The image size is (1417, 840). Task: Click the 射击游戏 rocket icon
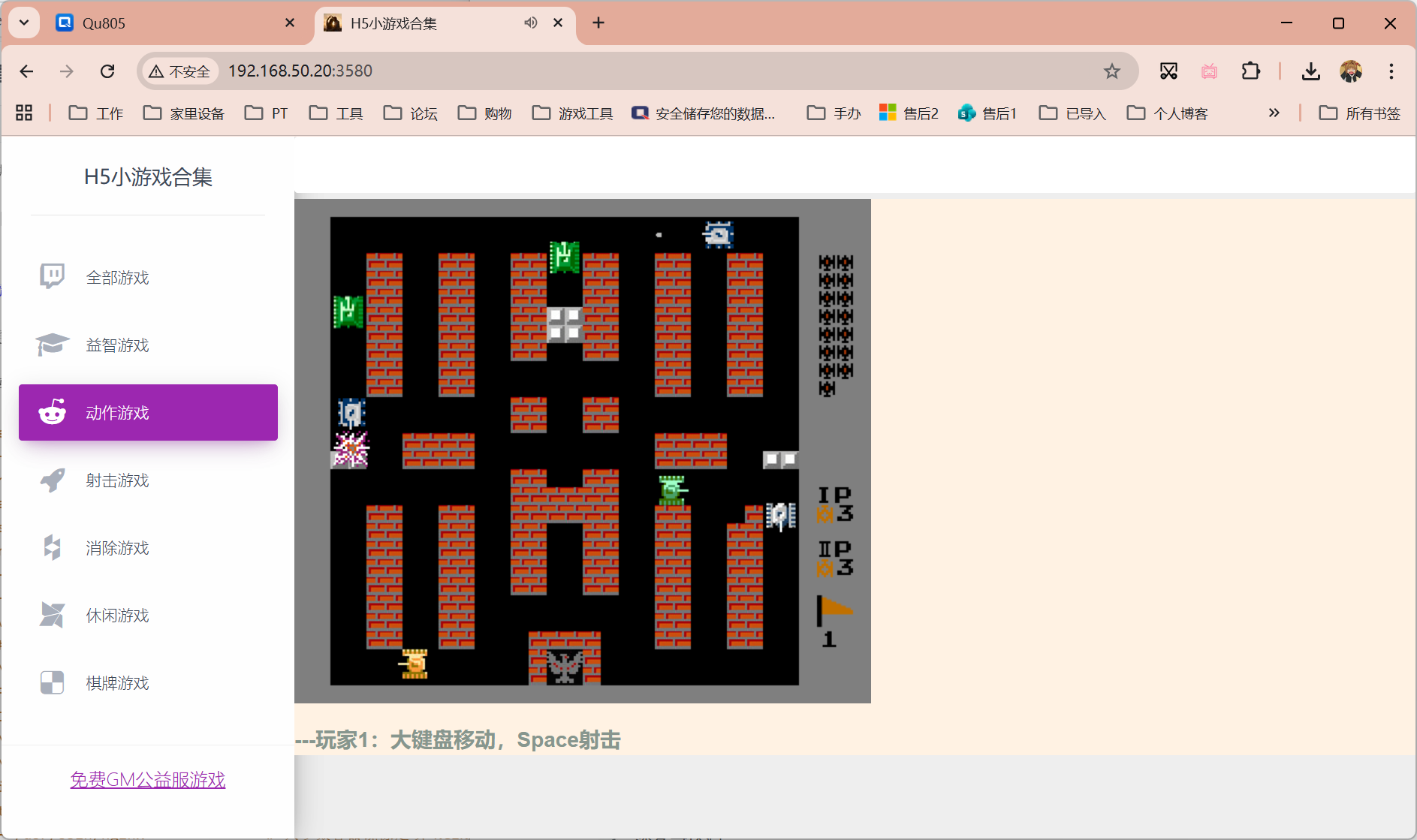point(51,480)
